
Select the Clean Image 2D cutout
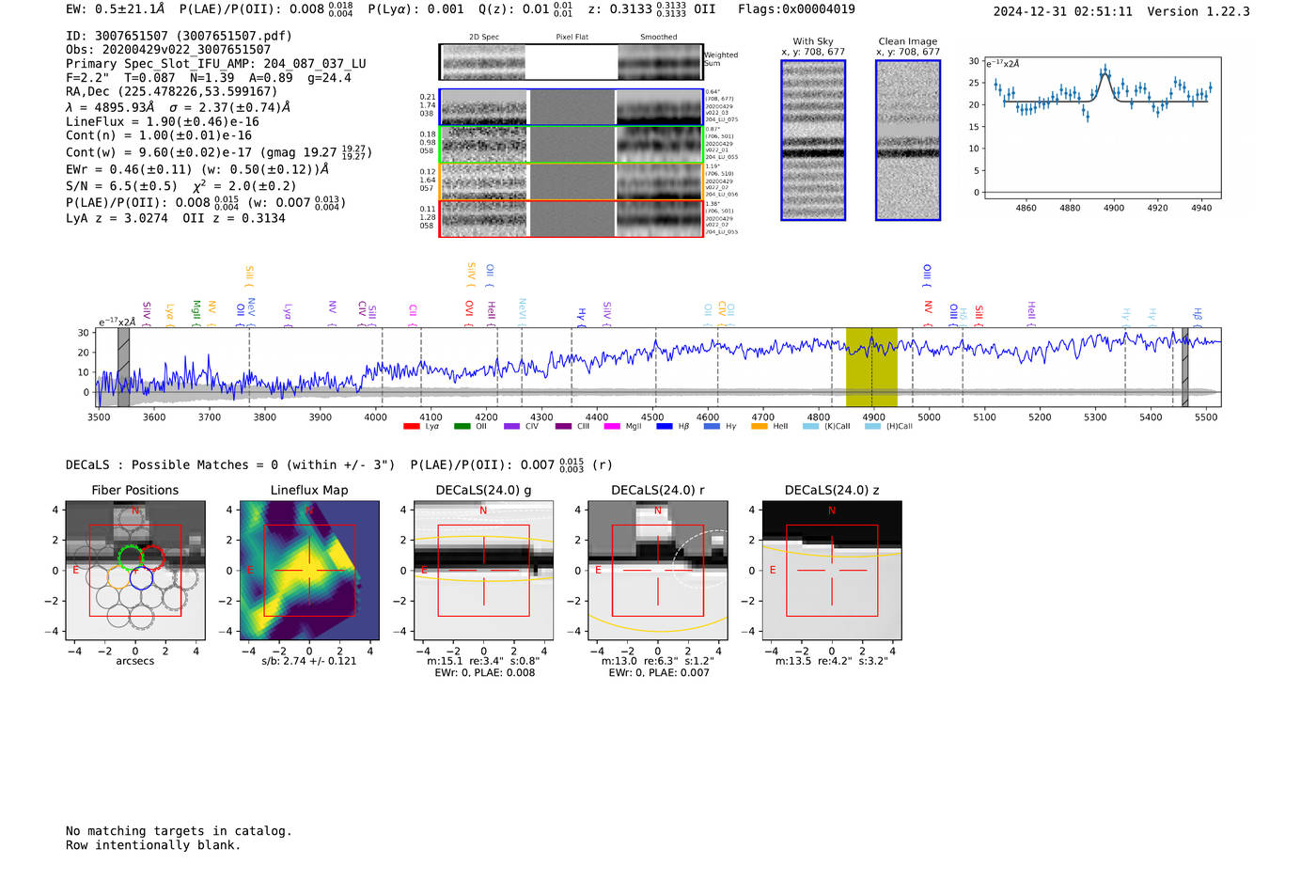pos(908,140)
